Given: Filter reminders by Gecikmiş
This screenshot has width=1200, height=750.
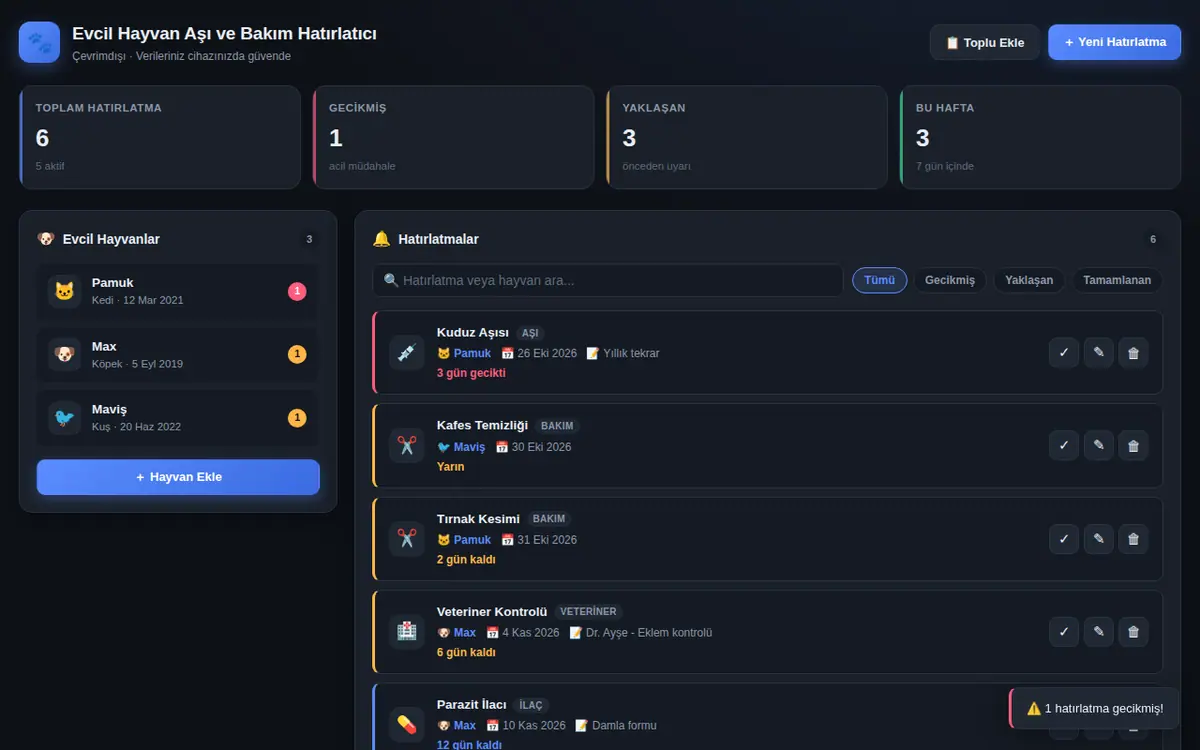Looking at the screenshot, I should pyautogui.click(x=950, y=280).
